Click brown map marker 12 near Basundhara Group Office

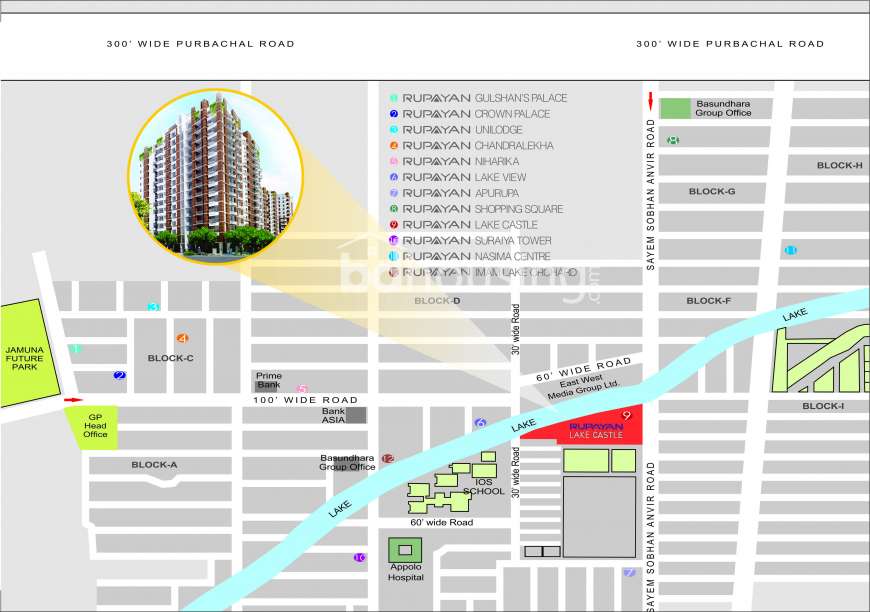tap(388, 458)
